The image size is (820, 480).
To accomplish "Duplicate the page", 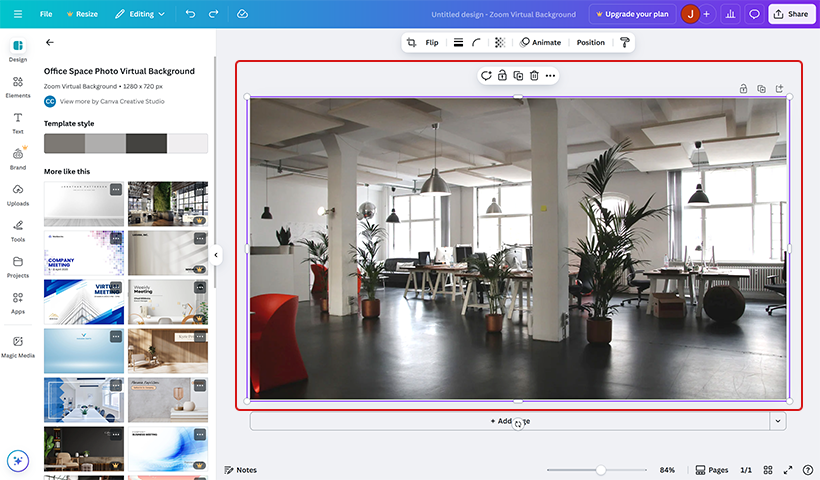I will coord(761,89).
